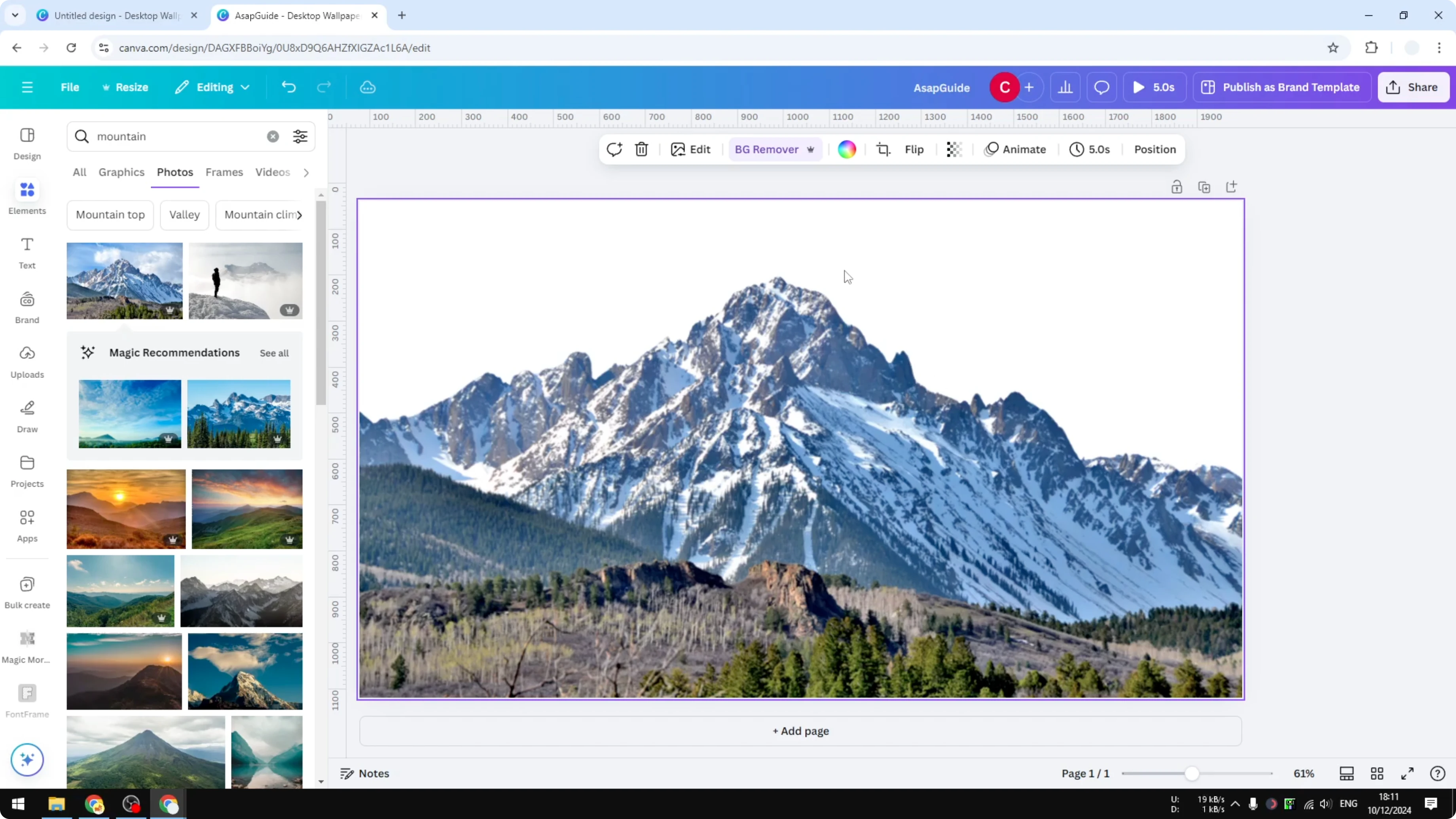
Task: Open the Uploads panel
Action: tap(27, 362)
